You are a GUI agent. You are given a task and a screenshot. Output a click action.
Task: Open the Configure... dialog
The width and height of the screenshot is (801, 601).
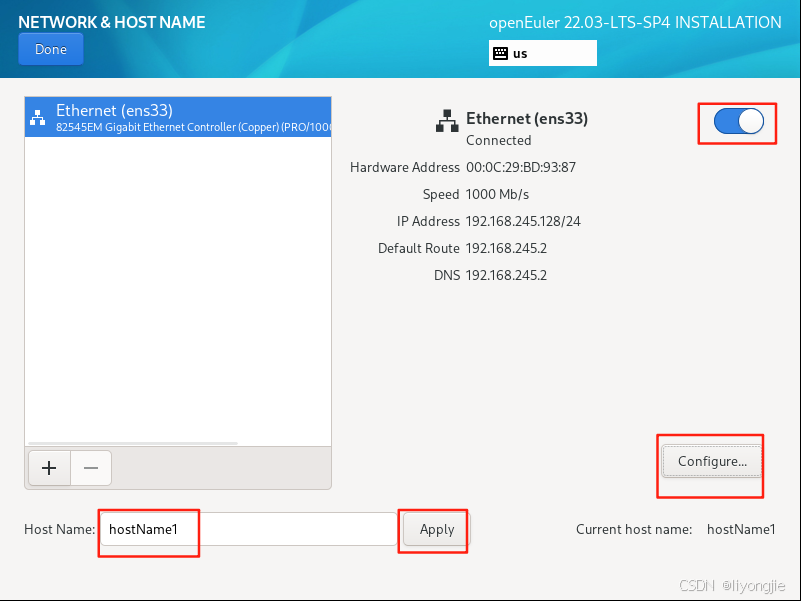pos(712,461)
